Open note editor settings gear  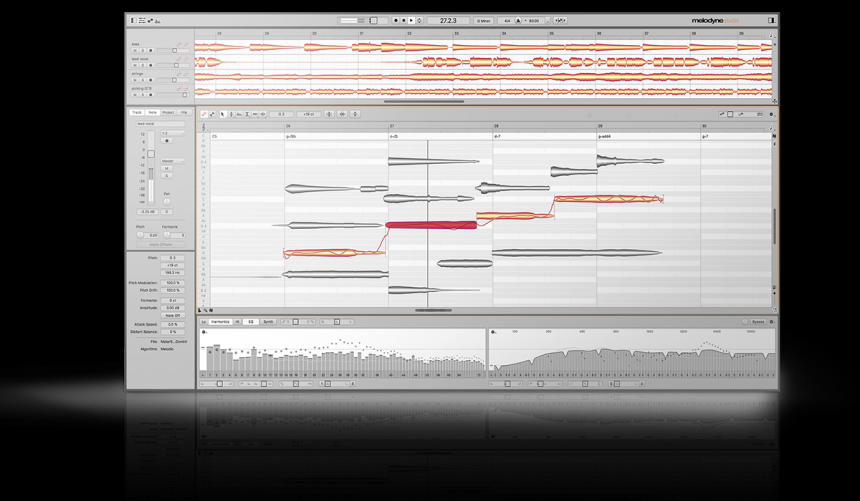pyautogui.click(x=771, y=114)
